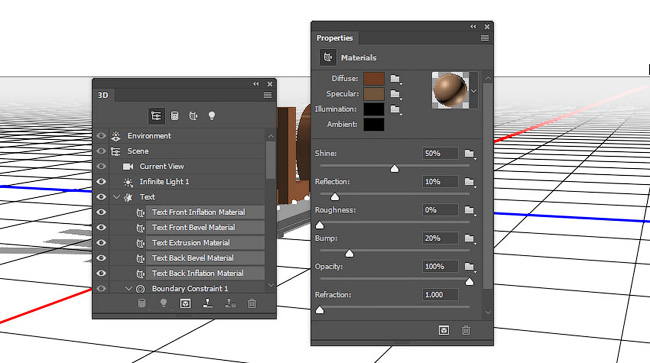Click the Diffuse color swatch
Viewport: 650px width, 363px height.
(374, 78)
